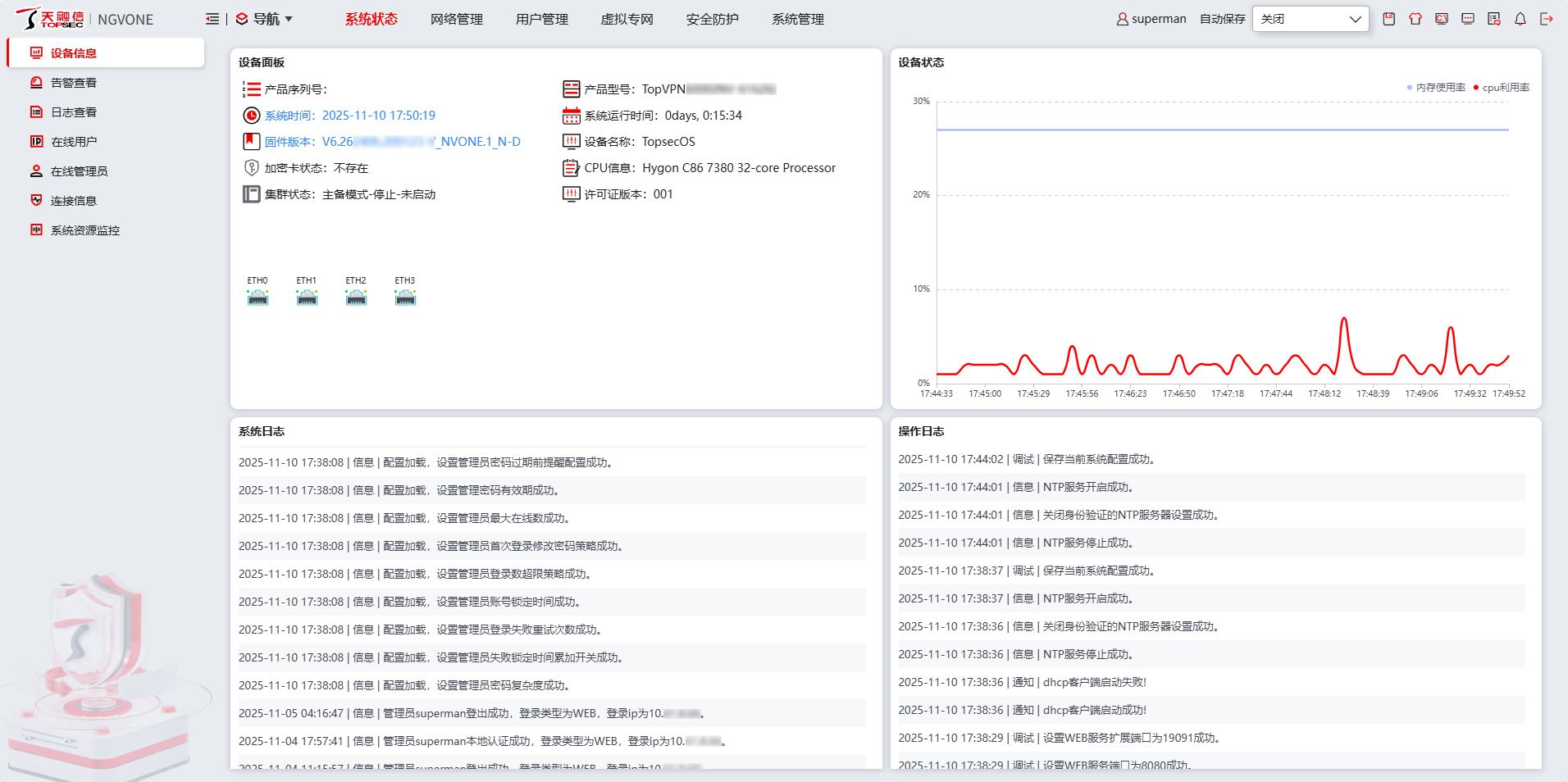The width and height of the screenshot is (1568, 782).
Task: Toggle the cpu利用率 series in the chart legend
Action: pos(1502,88)
